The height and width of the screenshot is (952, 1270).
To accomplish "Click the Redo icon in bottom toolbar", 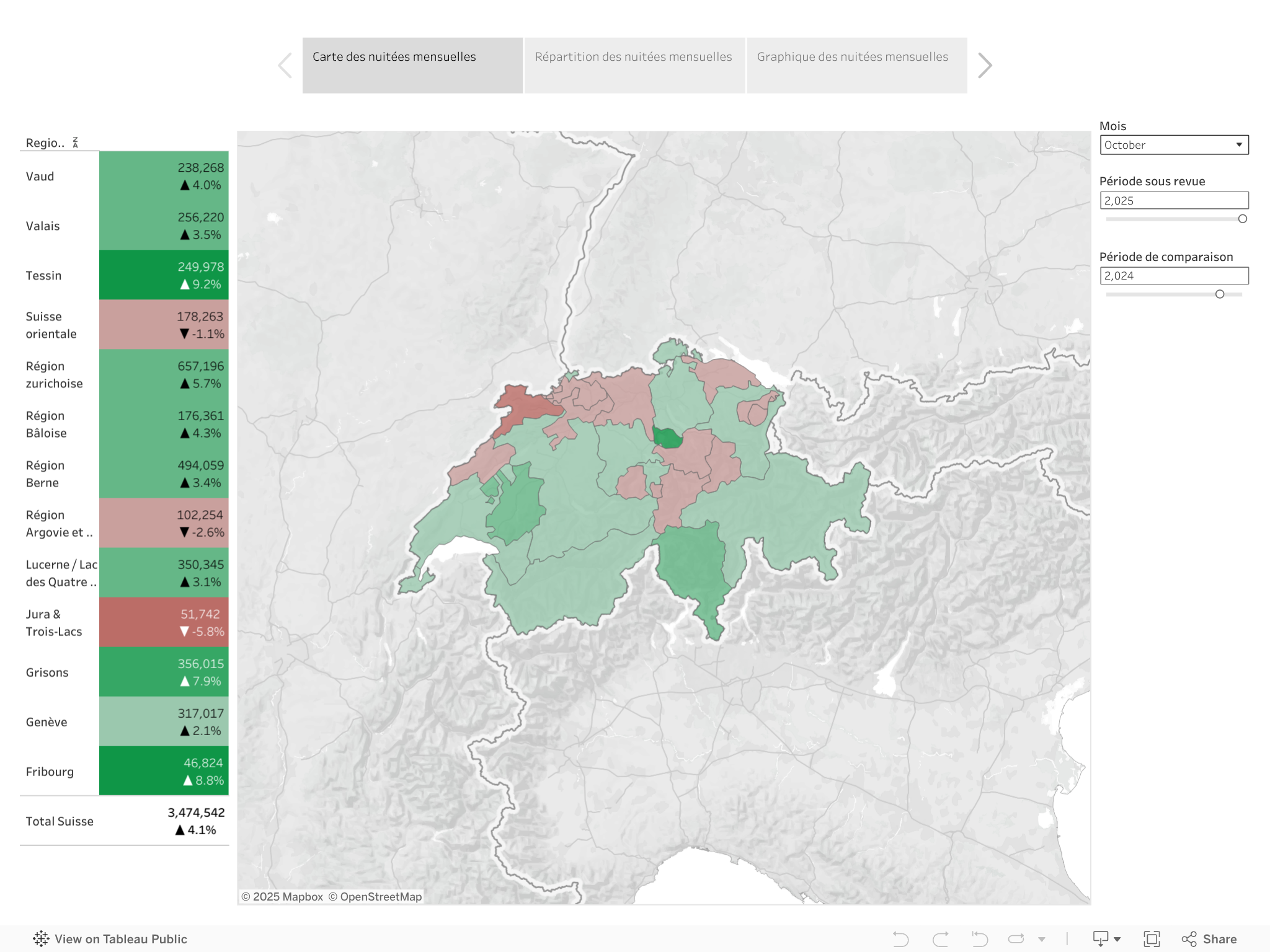I will point(940,939).
